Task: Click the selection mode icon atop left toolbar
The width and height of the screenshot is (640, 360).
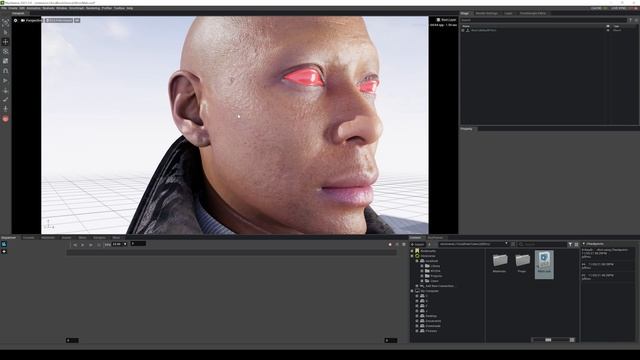Action: click(x=5, y=22)
